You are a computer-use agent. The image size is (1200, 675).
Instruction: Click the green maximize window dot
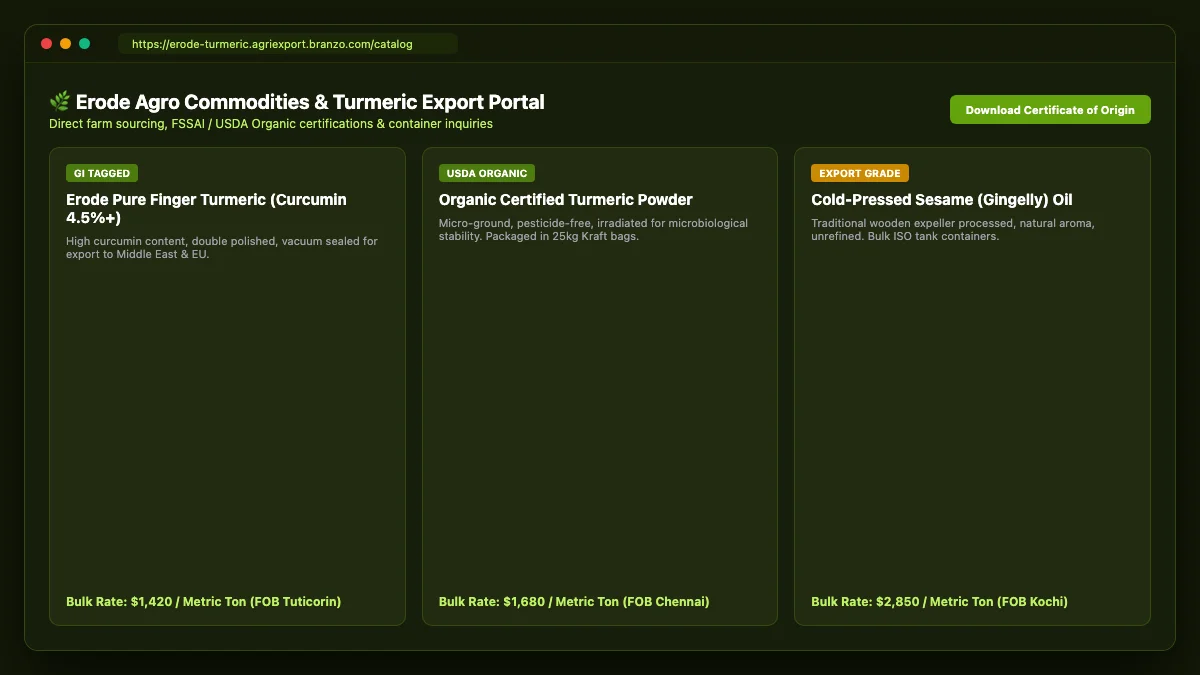(x=84, y=44)
